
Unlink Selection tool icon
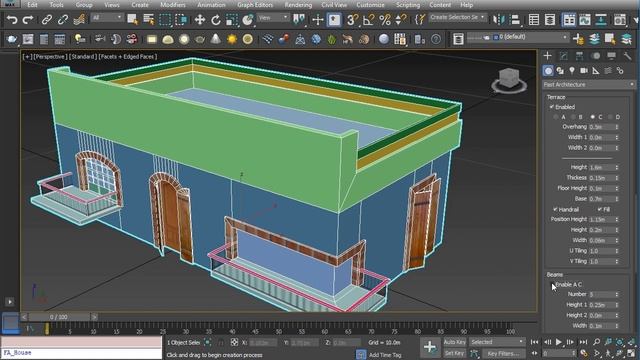(63, 19)
